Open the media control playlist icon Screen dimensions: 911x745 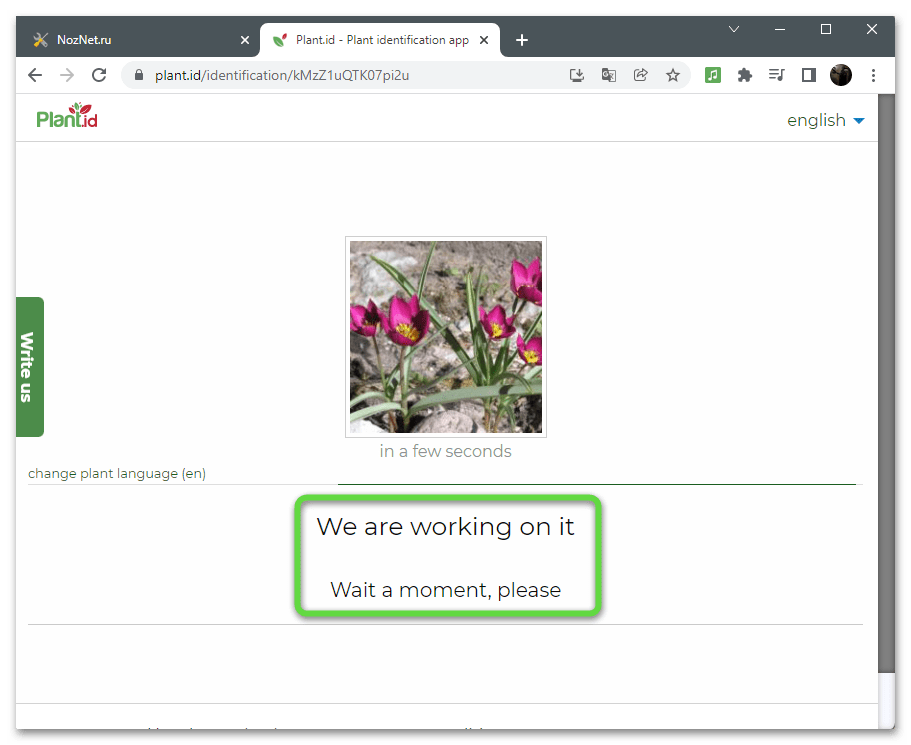point(777,75)
